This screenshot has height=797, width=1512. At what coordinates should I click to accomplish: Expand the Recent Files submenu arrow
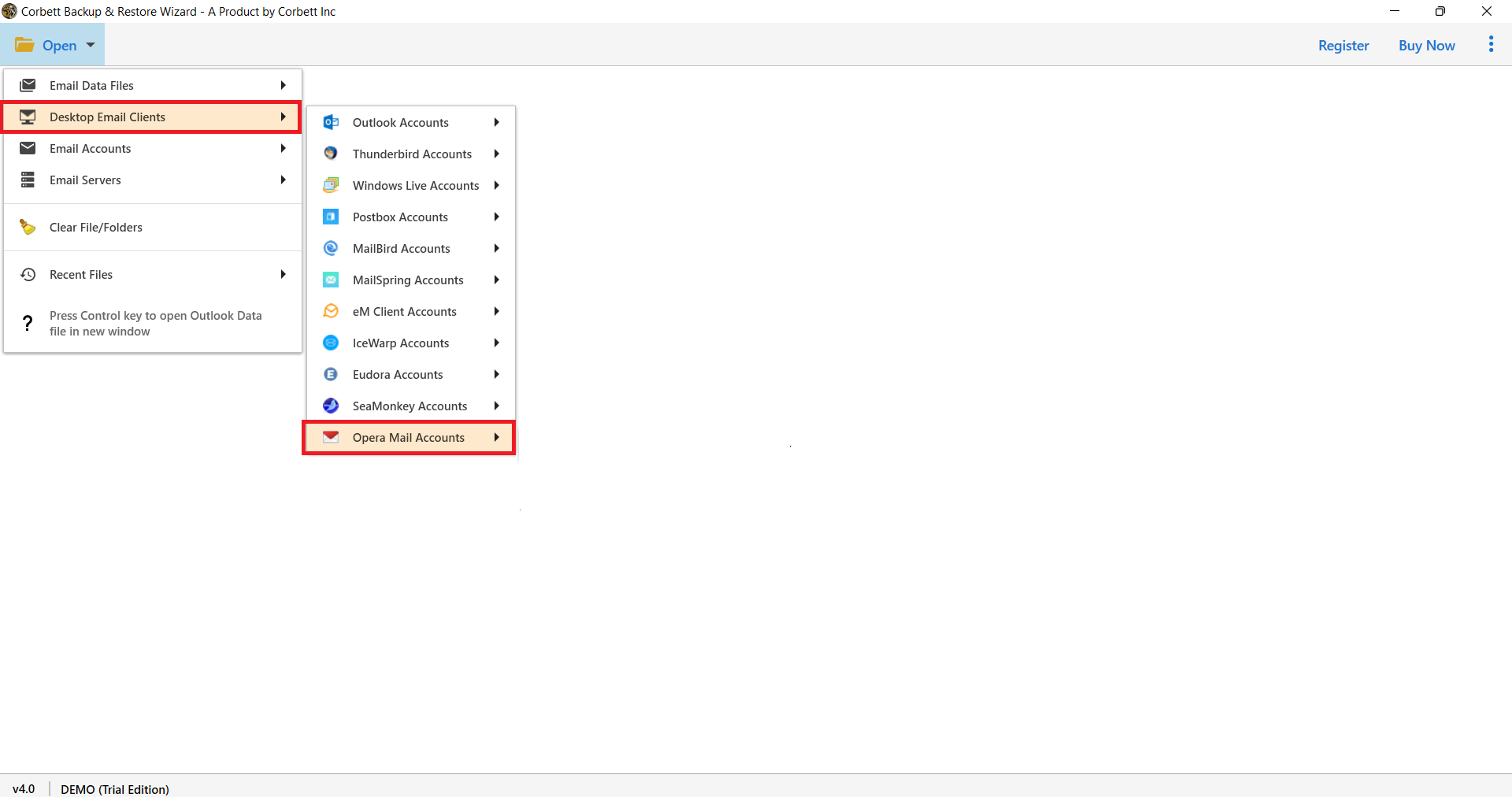pyautogui.click(x=283, y=274)
